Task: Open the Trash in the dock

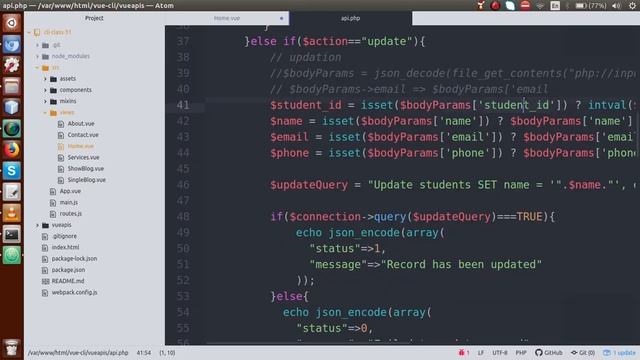Action: pos(11,347)
